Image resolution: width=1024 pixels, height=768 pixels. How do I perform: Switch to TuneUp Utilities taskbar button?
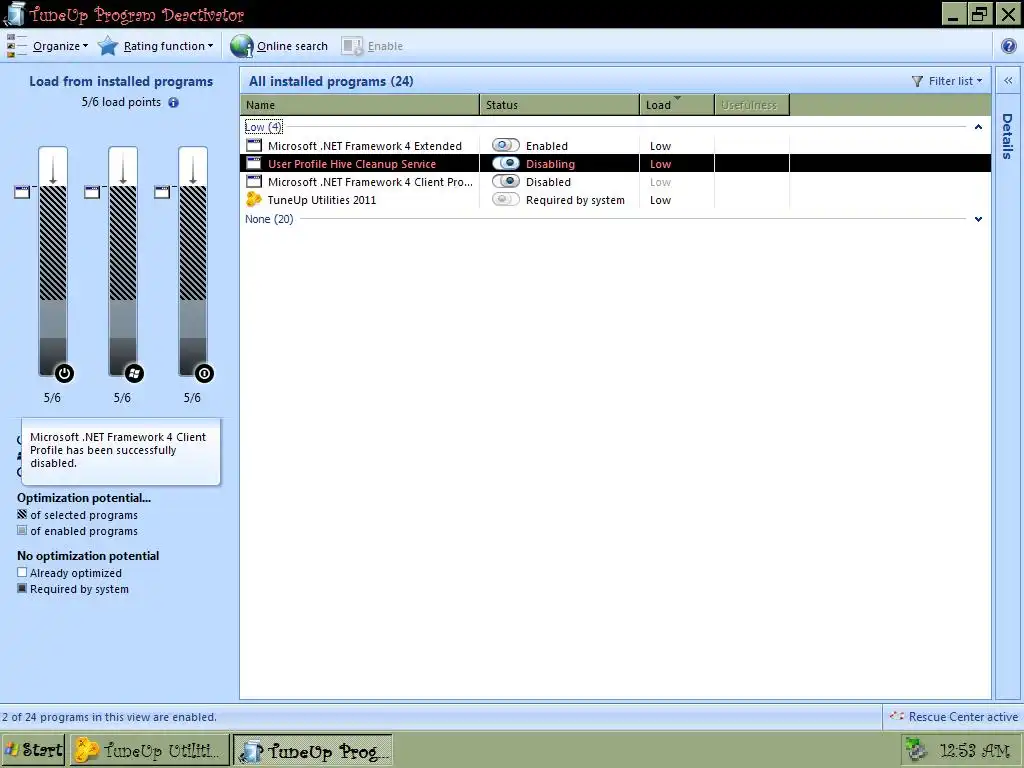pos(150,750)
